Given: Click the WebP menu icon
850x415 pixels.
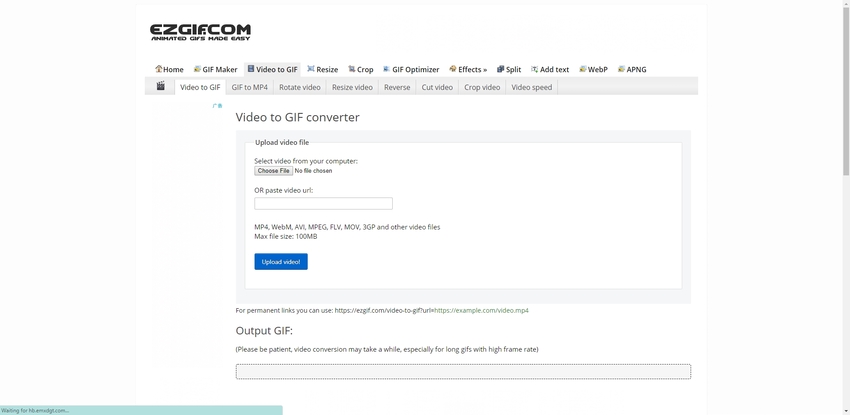Looking at the screenshot, I should click(x=582, y=69).
